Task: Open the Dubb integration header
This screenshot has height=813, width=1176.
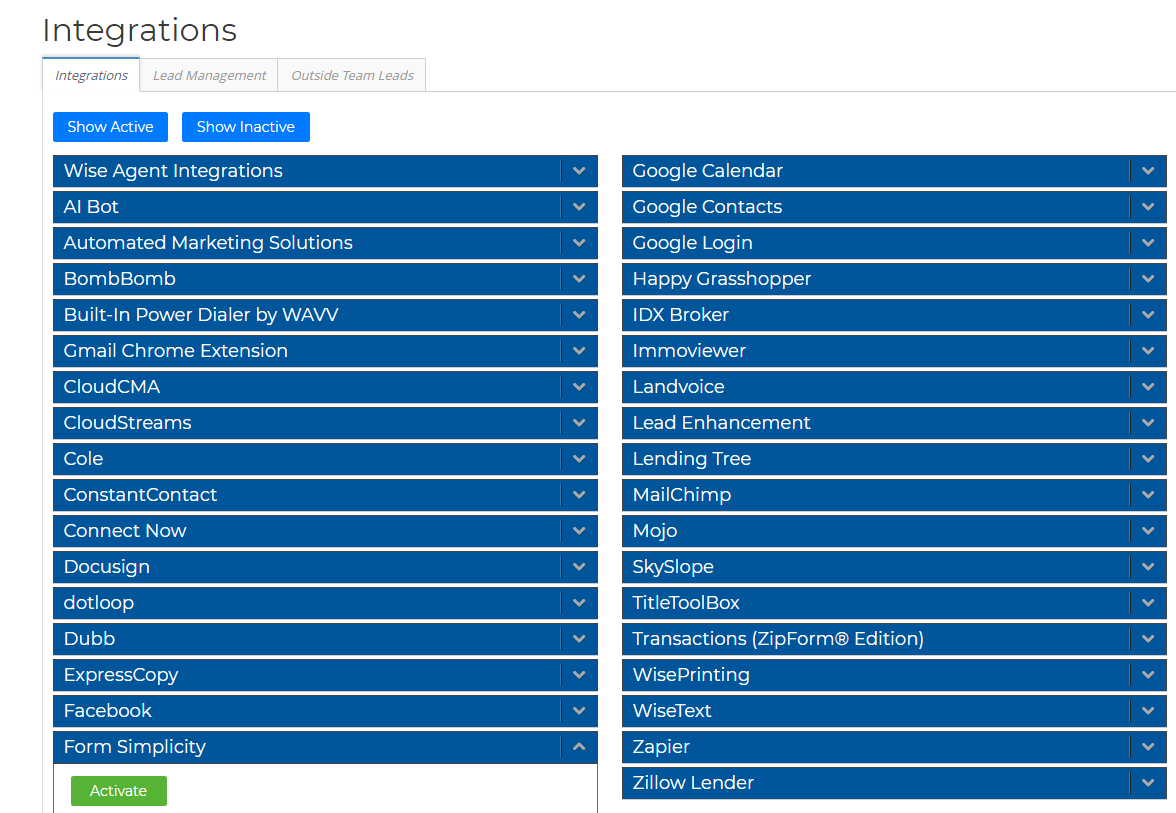Action: click(325, 638)
